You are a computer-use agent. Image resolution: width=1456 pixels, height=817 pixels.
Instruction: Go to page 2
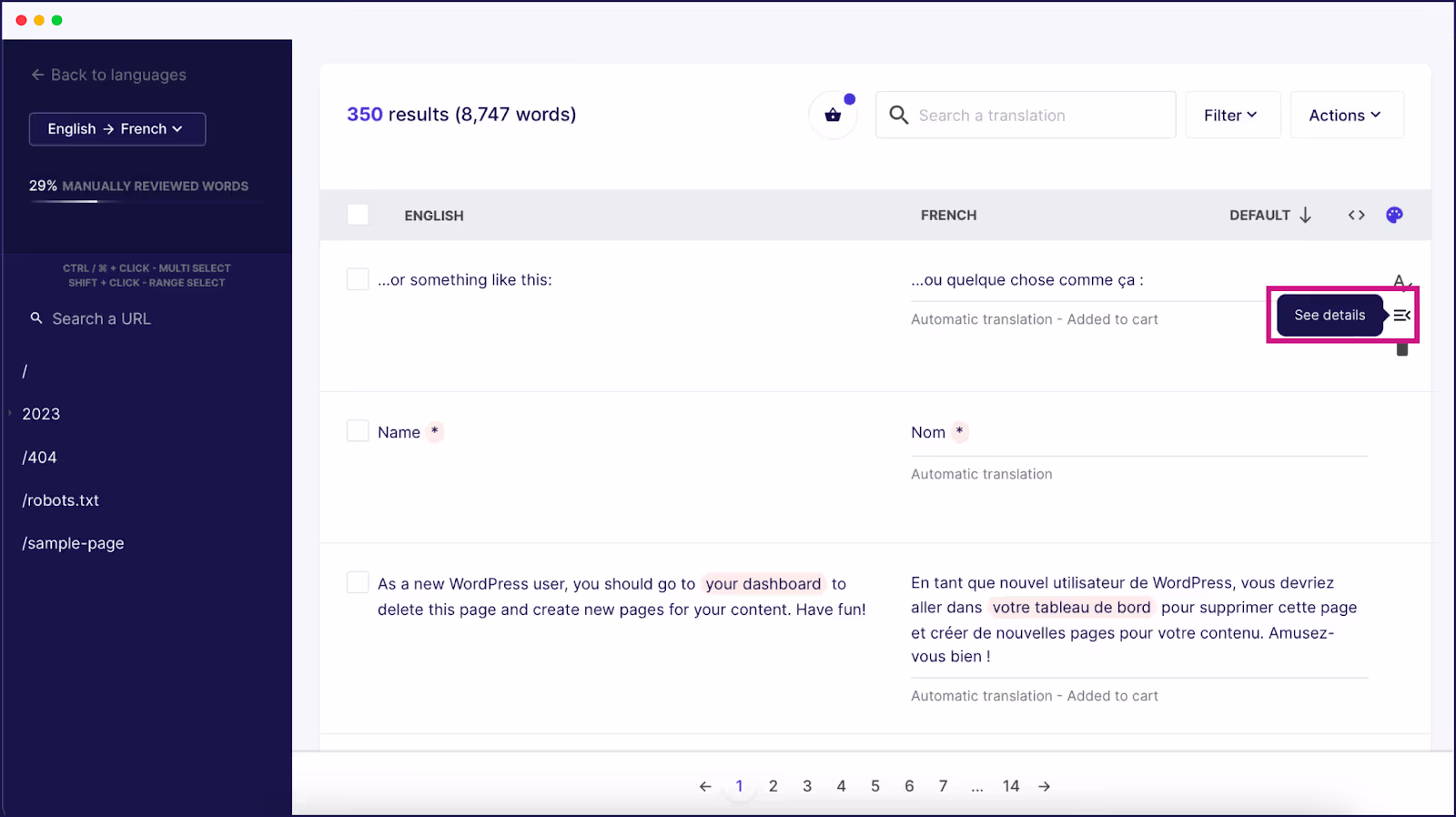[773, 786]
